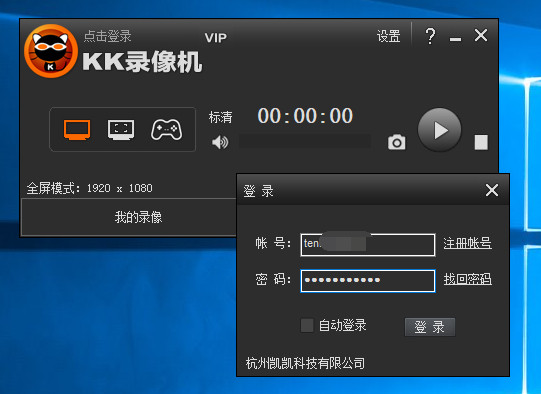Open 设置 settings
Image resolution: width=541 pixels, height=394 pixels.
click(x=388, y=36)
